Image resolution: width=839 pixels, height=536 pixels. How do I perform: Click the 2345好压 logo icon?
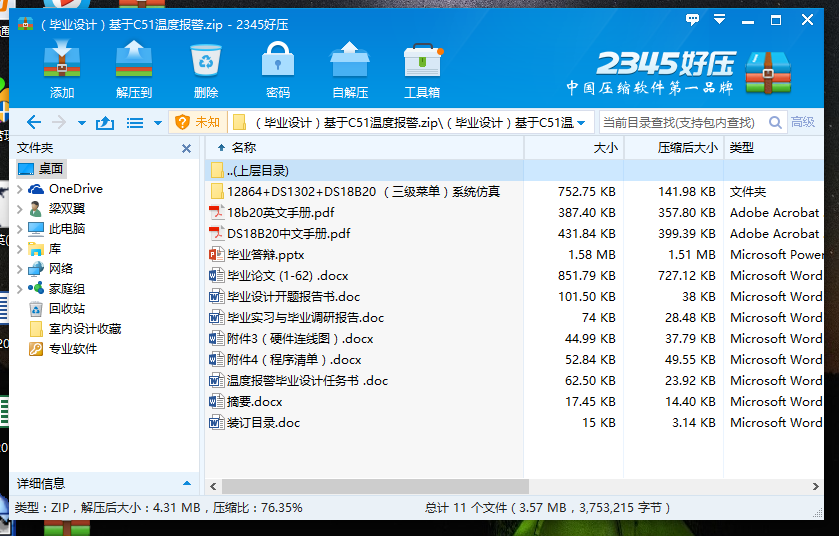(x=768, y=72)
